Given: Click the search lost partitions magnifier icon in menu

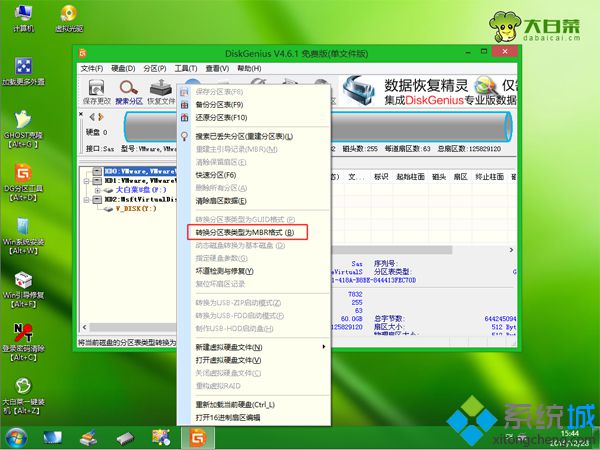Looking at the screenshot, I should 184,136.
